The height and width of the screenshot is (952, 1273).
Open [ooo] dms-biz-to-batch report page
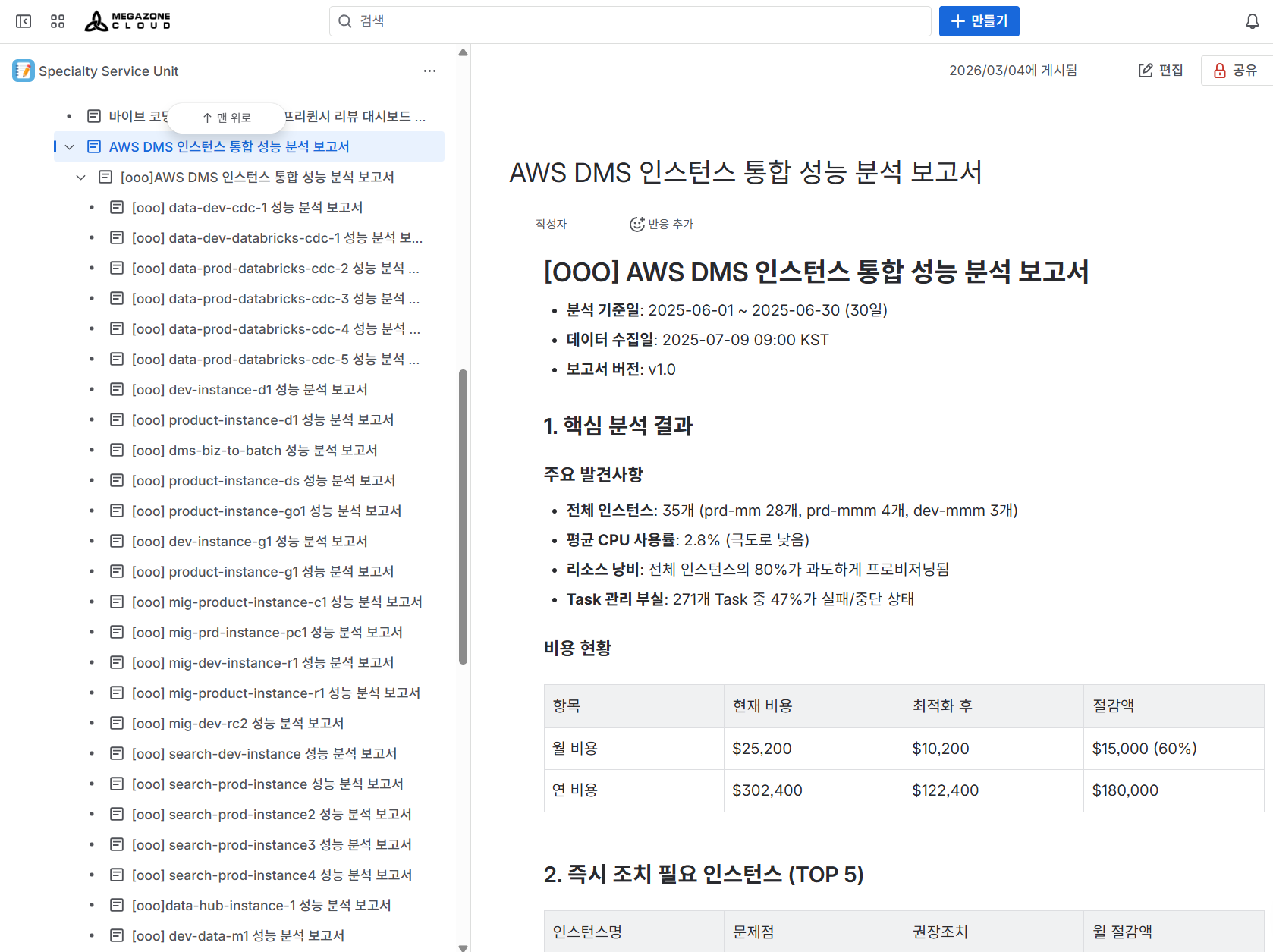tap(254, 450)
